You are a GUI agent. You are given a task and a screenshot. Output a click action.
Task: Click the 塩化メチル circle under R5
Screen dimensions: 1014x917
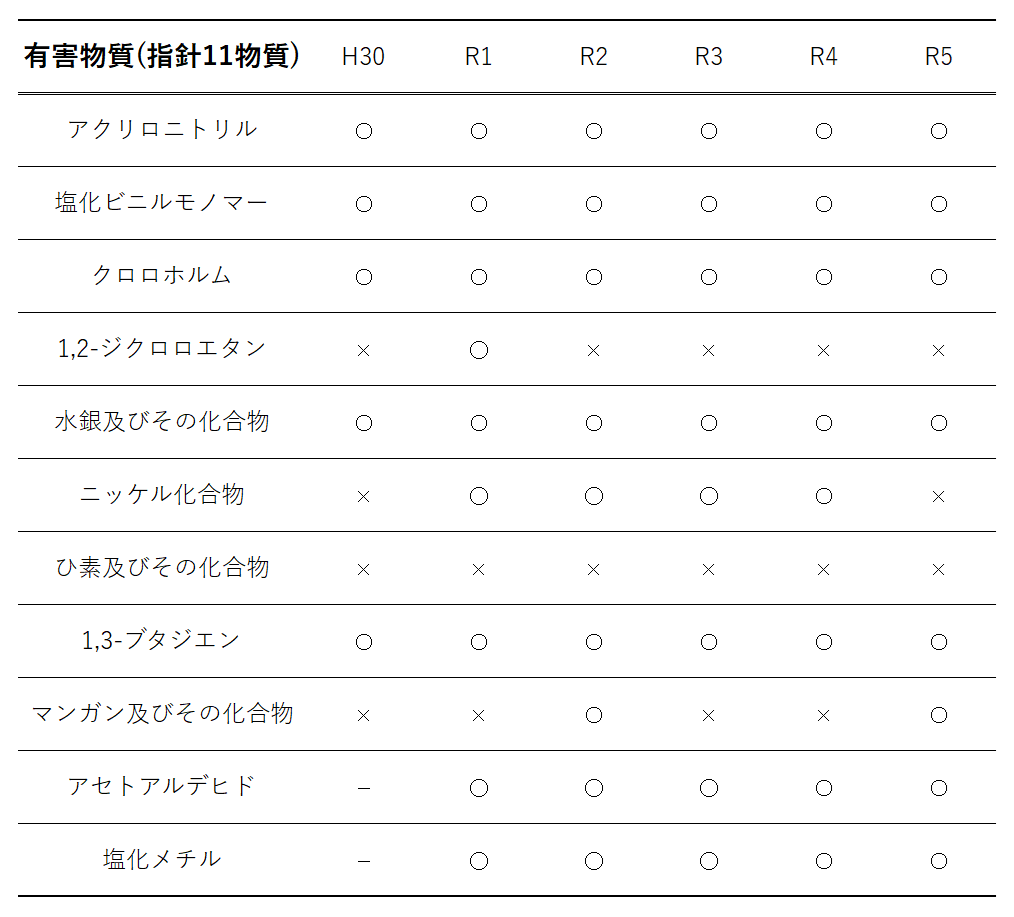tap(938, 861)
